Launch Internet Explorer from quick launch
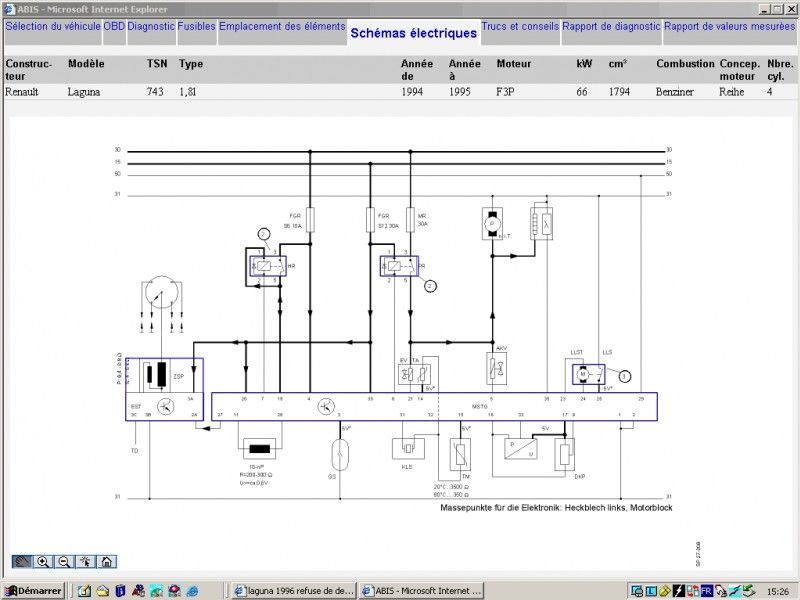The height and width of the screenshot is (600, 800). pyautogui.click(x=192, y=591)
